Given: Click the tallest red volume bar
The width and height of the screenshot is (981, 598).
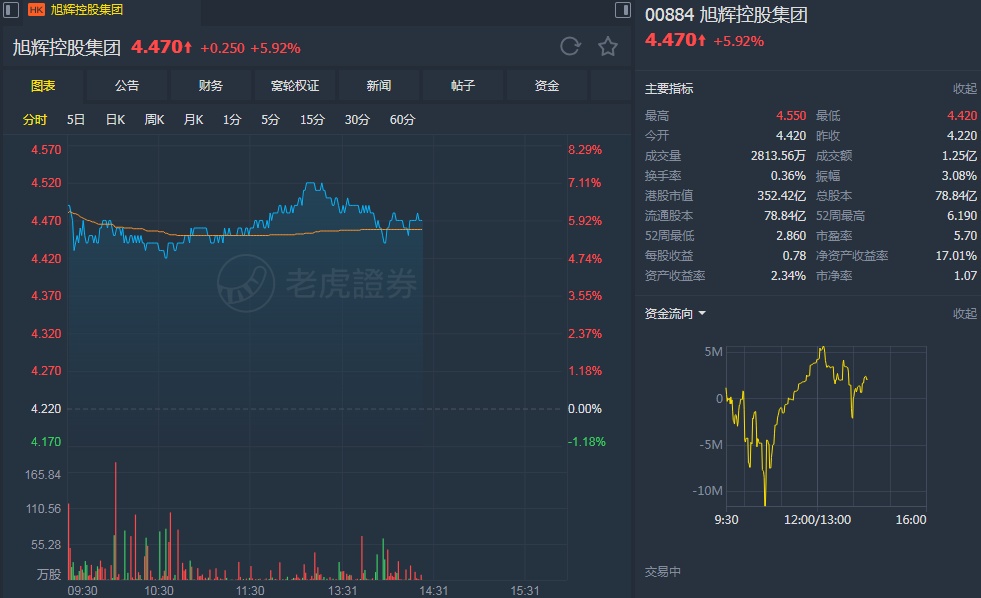Looking at the screenshot, I should 116,520.
